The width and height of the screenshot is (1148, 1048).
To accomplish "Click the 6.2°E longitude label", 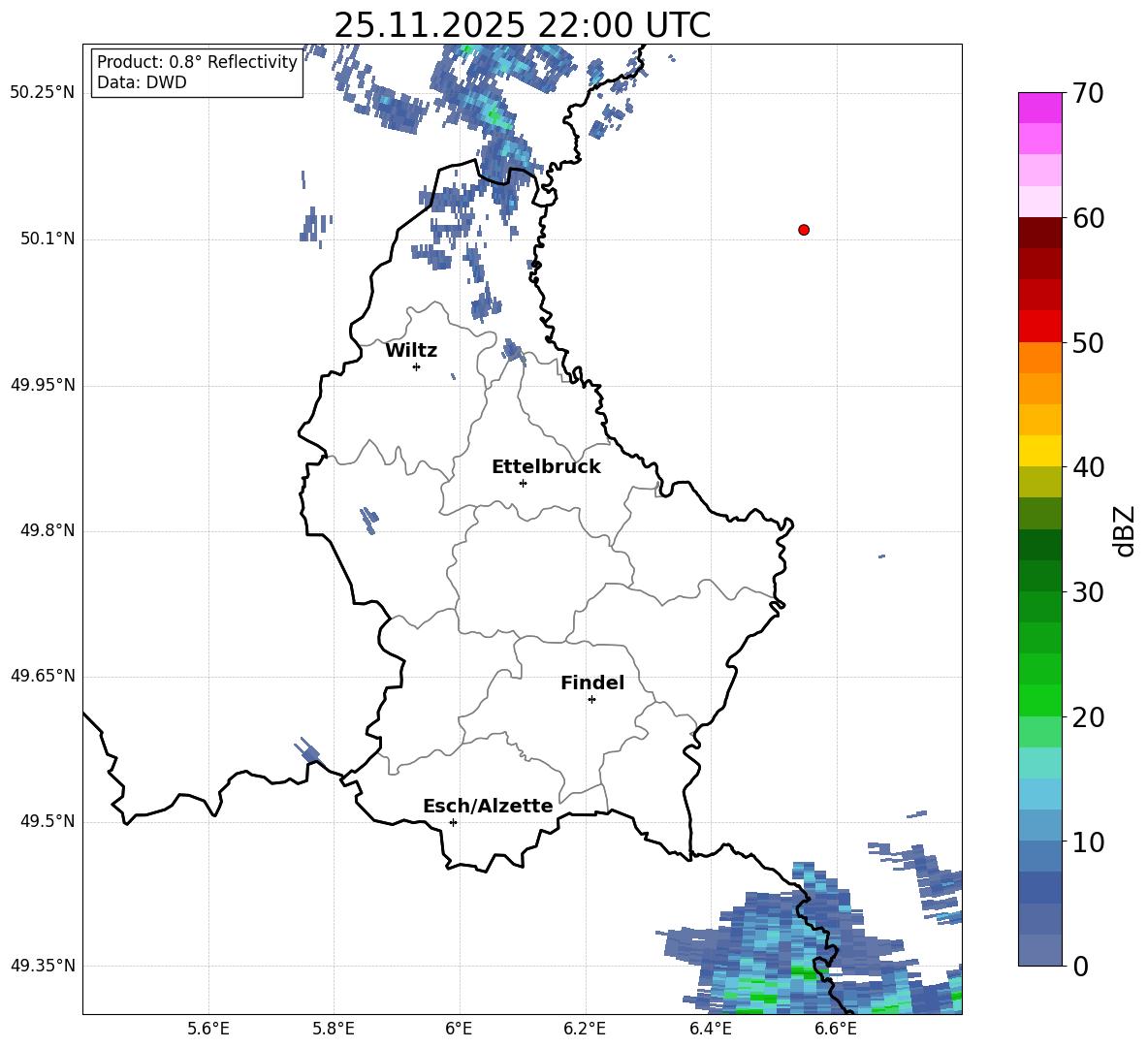I will tap(585, 1029).
